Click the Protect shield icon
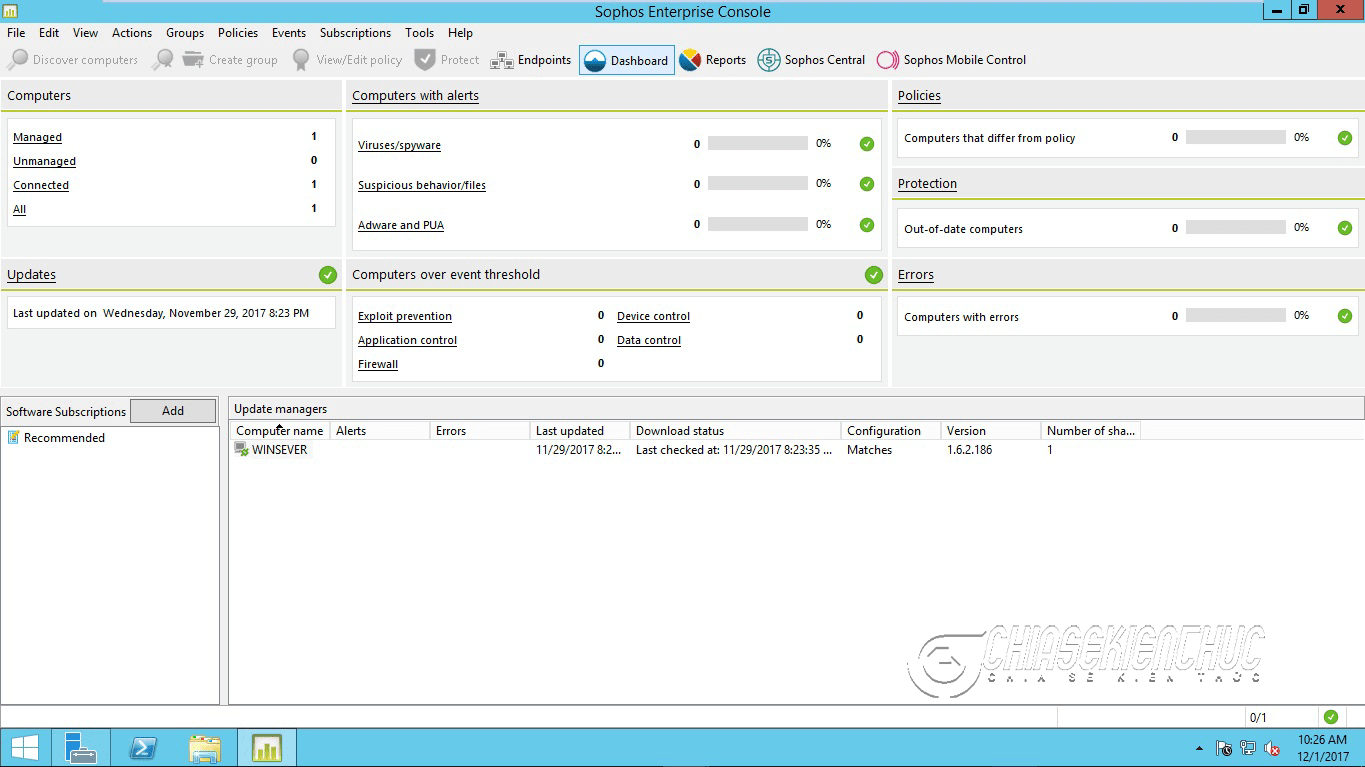The image size is (1365, 767). click(425, 60)
